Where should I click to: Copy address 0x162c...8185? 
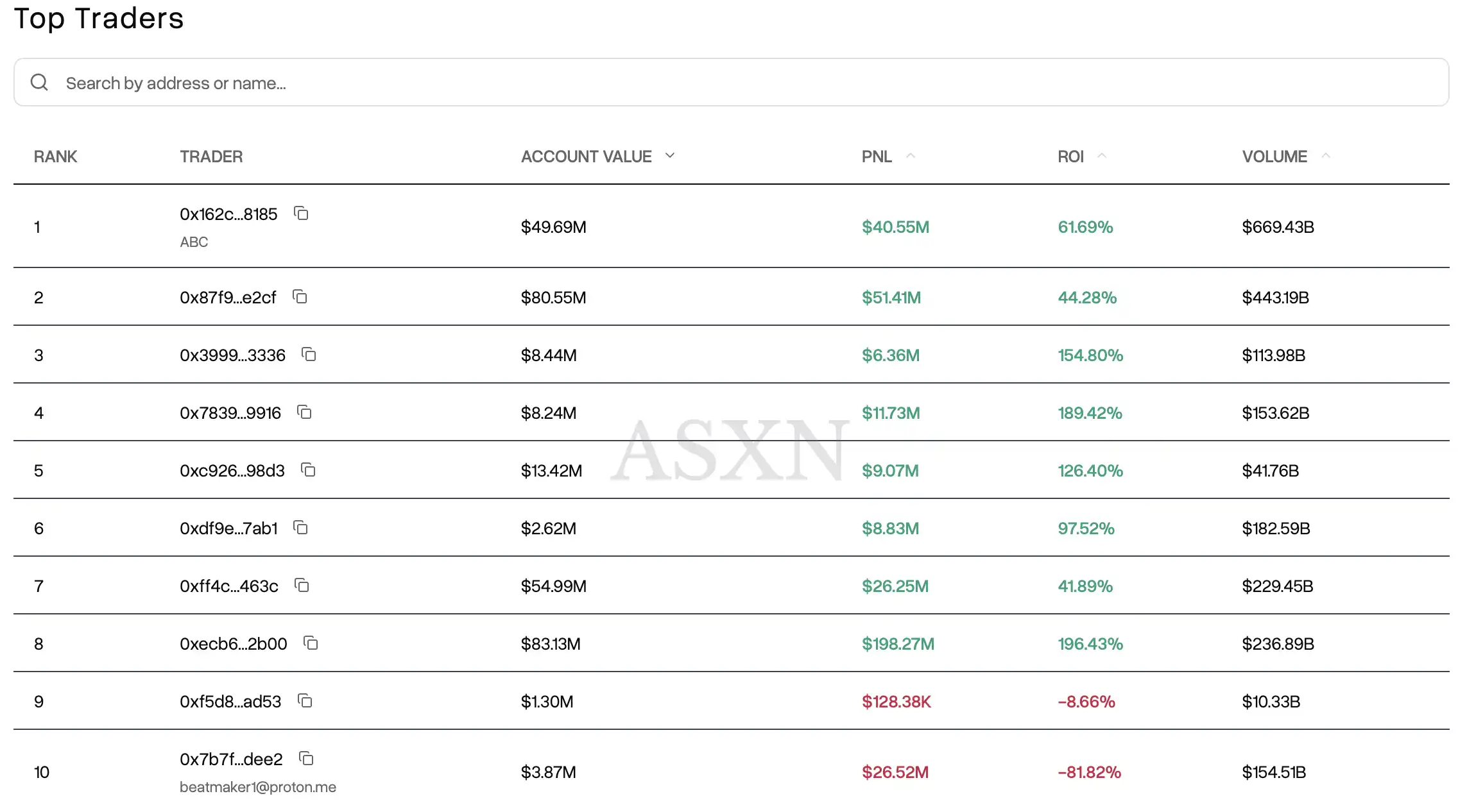[301, 214]
